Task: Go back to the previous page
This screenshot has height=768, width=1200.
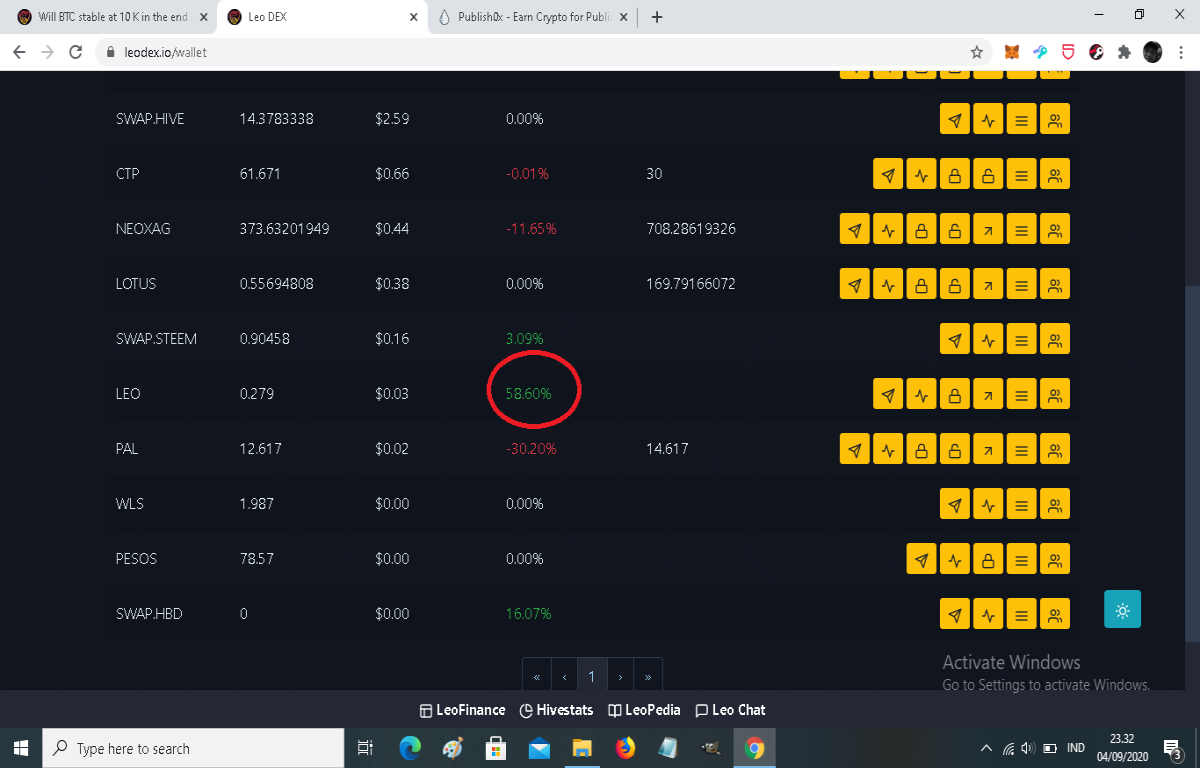Action: (x=19, y=52)
